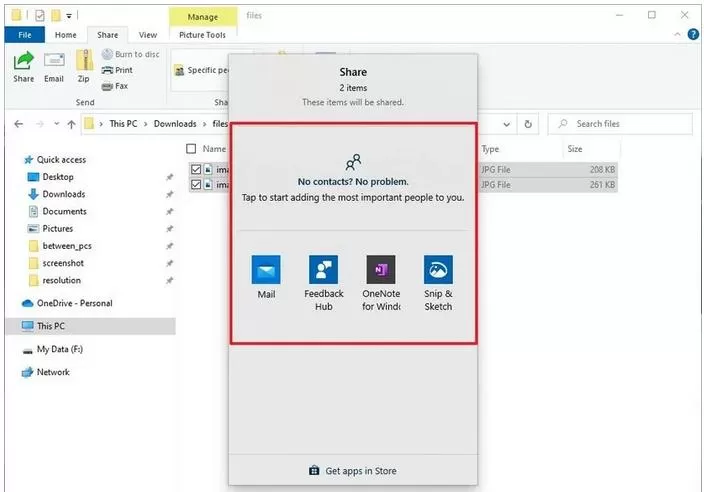The height and width of the screenshot is (492, 704).
Task: Tap the No contacts? No problem. text
Action: click(x=353, y=182)
